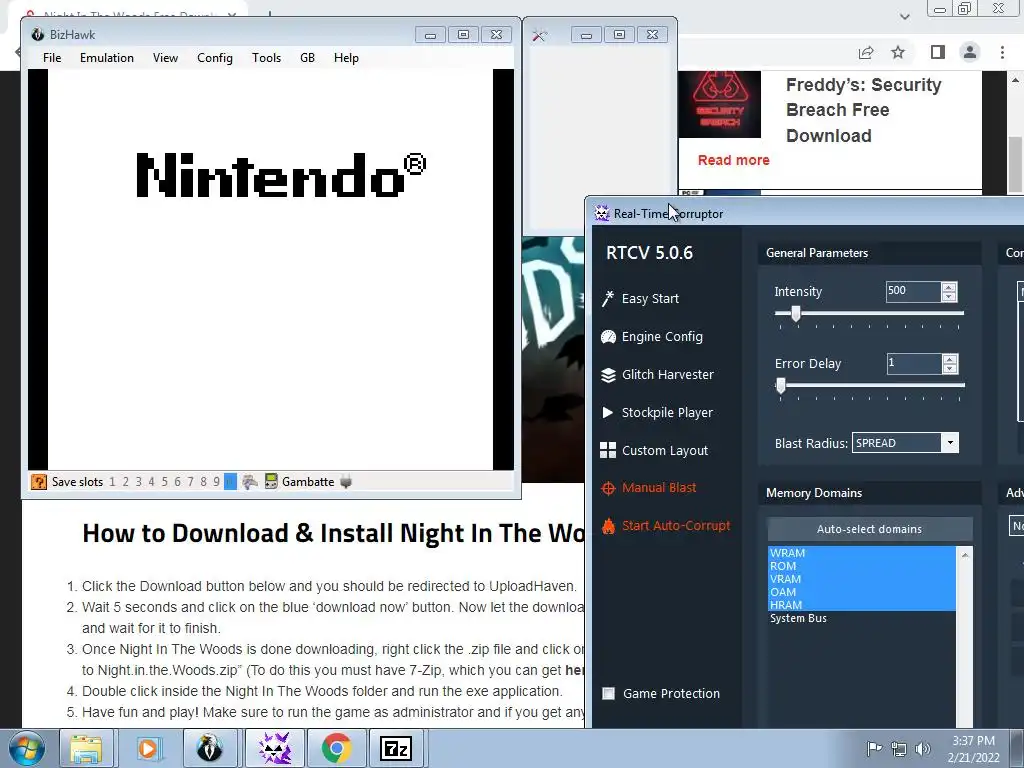Select HRAM in Memory Domains list

click(861, 605)
